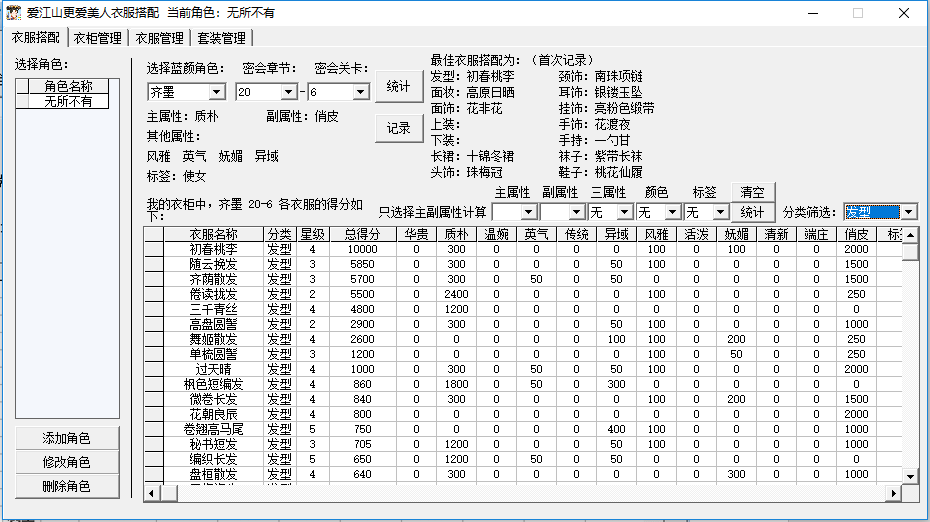Click the table's vertical scrollbar up arrow
The image size is (930, 522).
910,235
